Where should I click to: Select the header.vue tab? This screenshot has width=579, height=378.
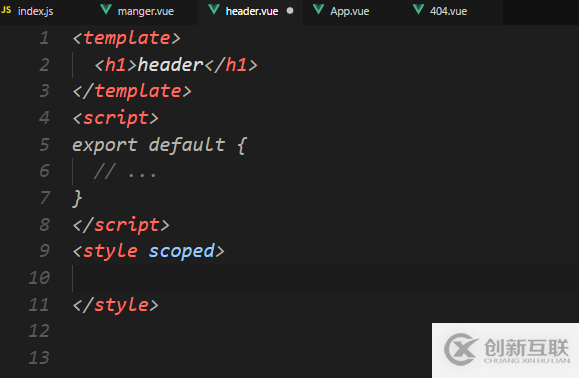pyautogui.click(x=251, y=11)
